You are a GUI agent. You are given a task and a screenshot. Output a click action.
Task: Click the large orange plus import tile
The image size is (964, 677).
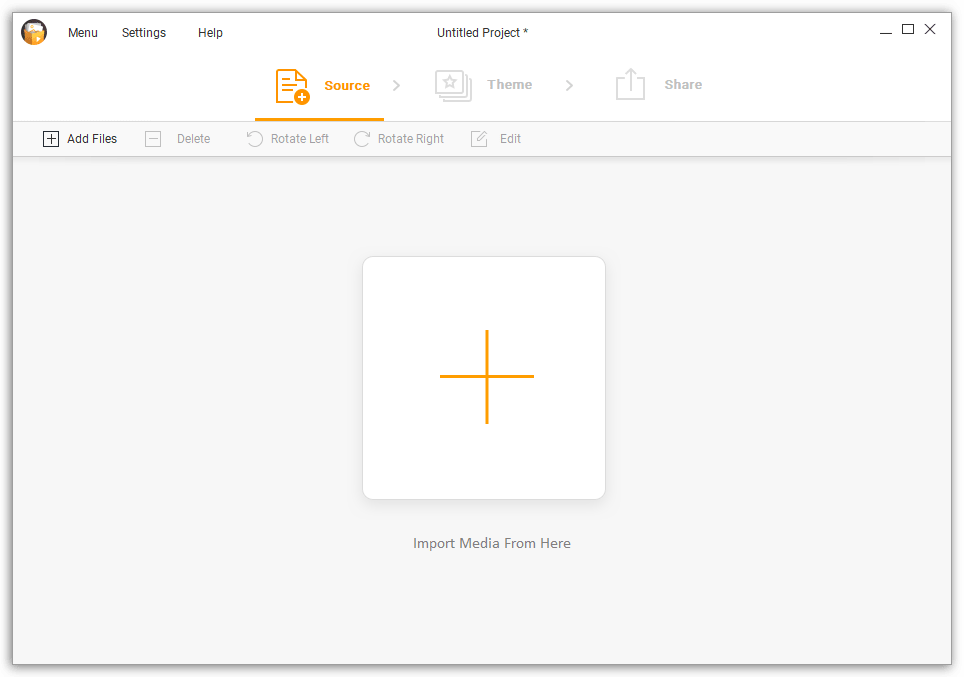tap(484, 377)
